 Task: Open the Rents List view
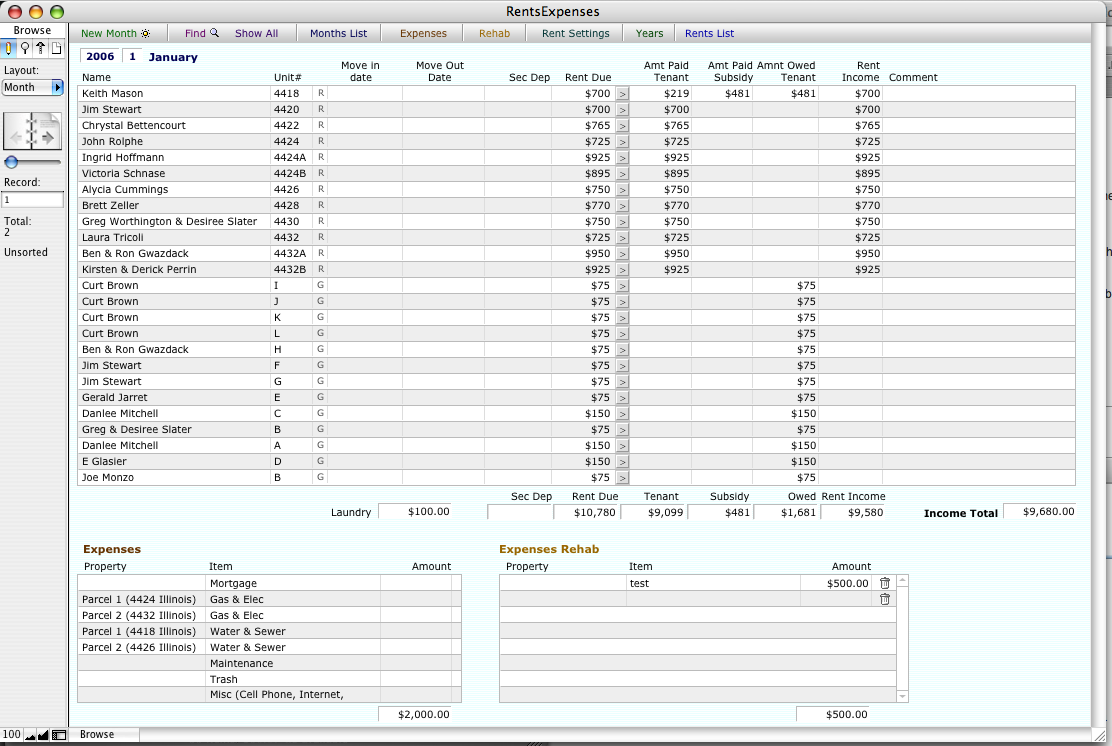pyautogui.click(x=709, y=33)
